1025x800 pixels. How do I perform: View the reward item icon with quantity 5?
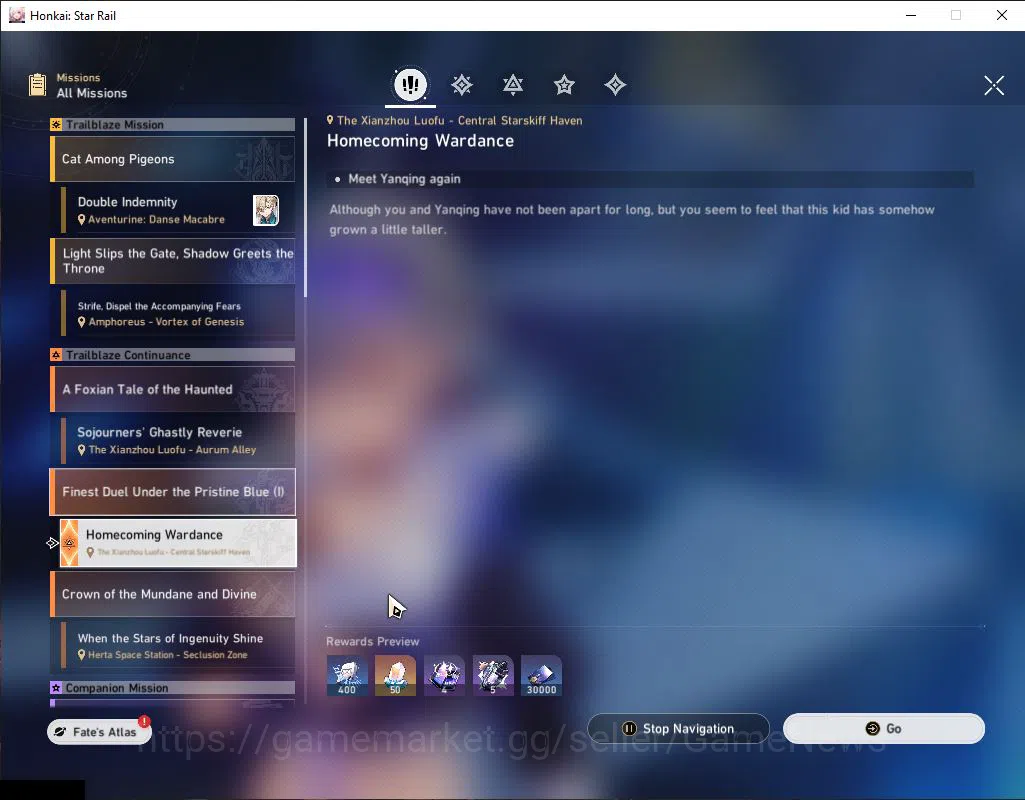493,676
